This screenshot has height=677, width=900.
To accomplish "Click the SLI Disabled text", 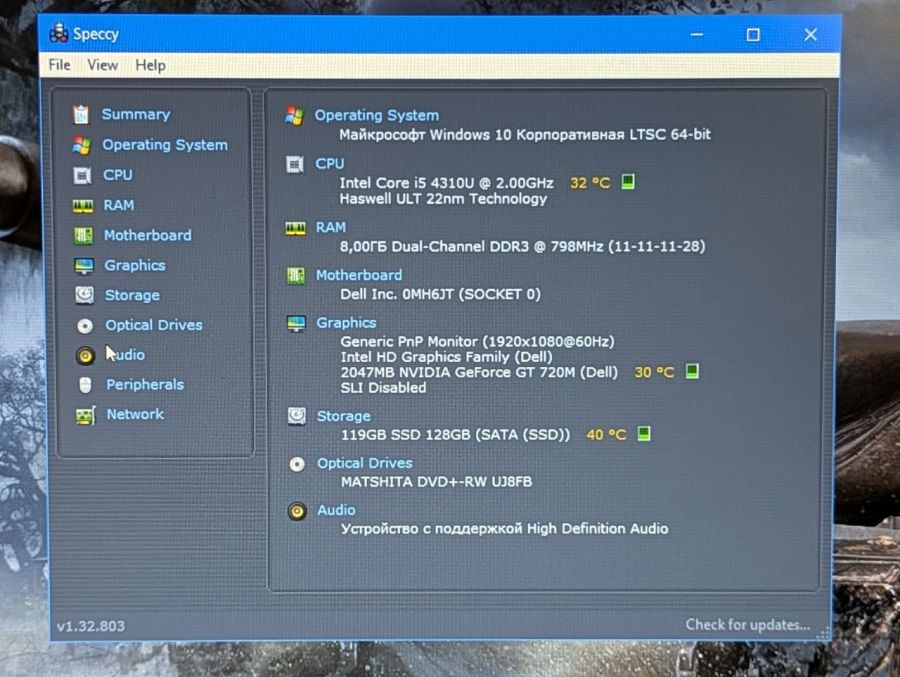I will pyautogui.click(x=383, y=388).
